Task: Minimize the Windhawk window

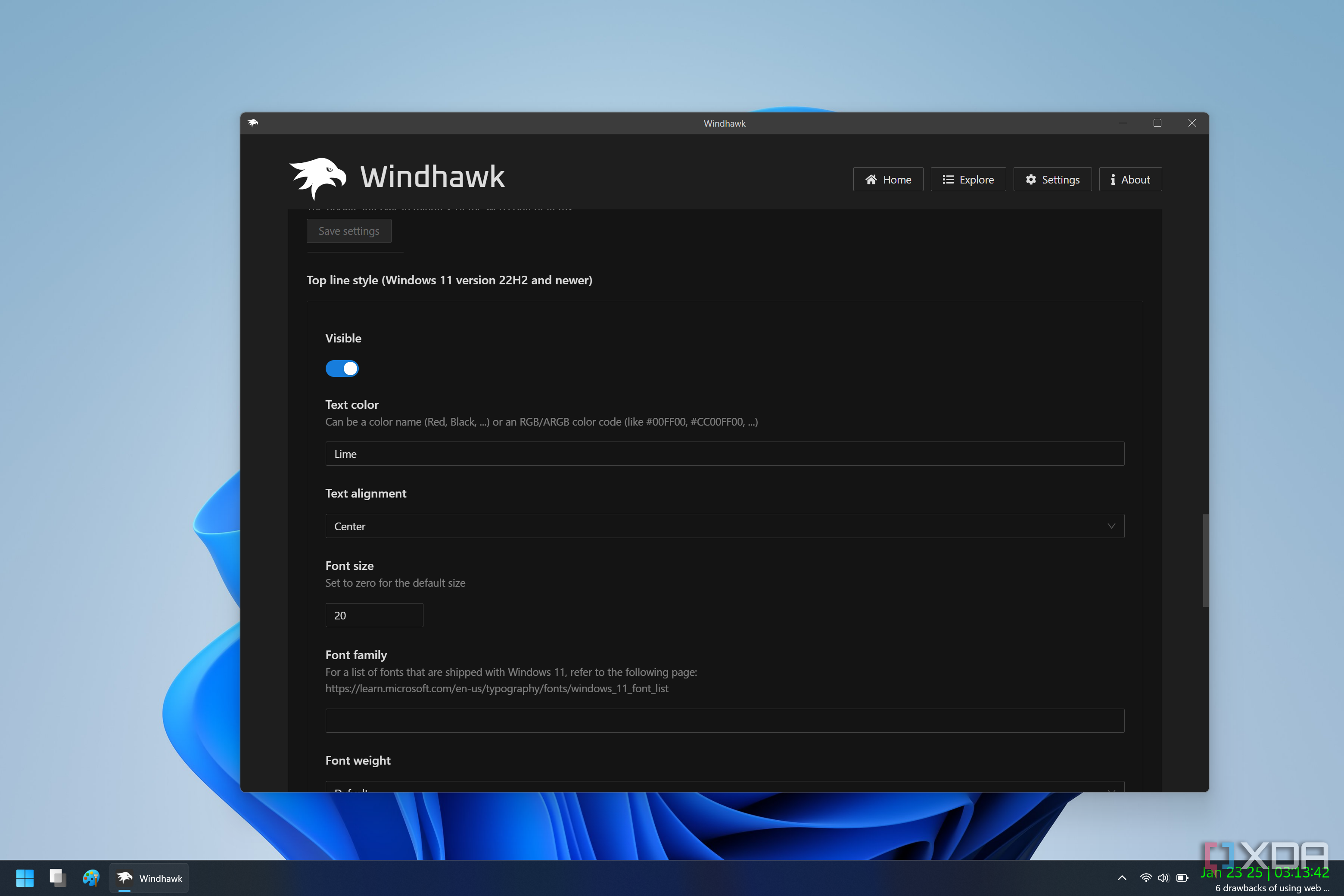Action: 1123,123
